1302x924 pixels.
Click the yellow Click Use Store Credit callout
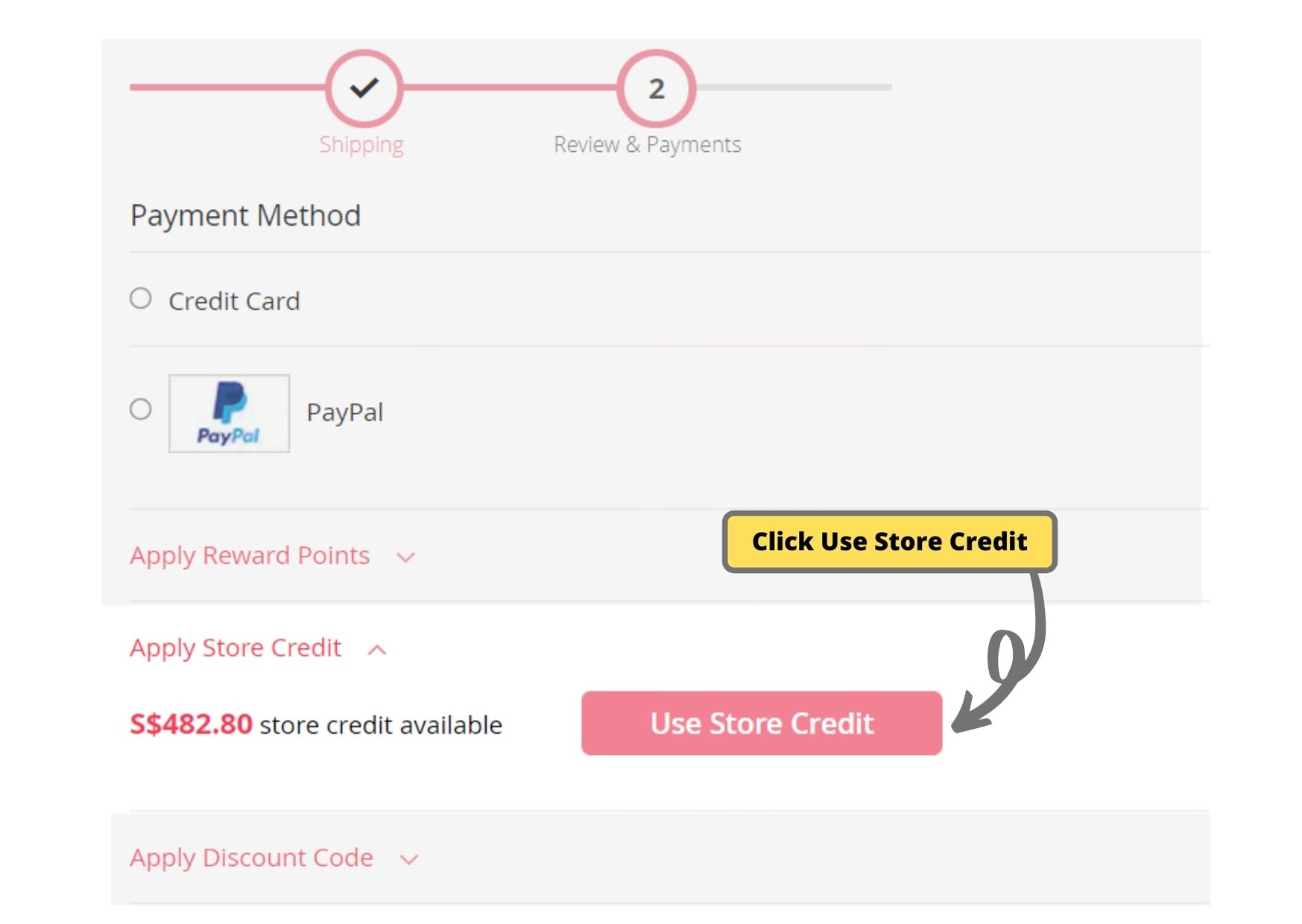click(x=889, y=542)
